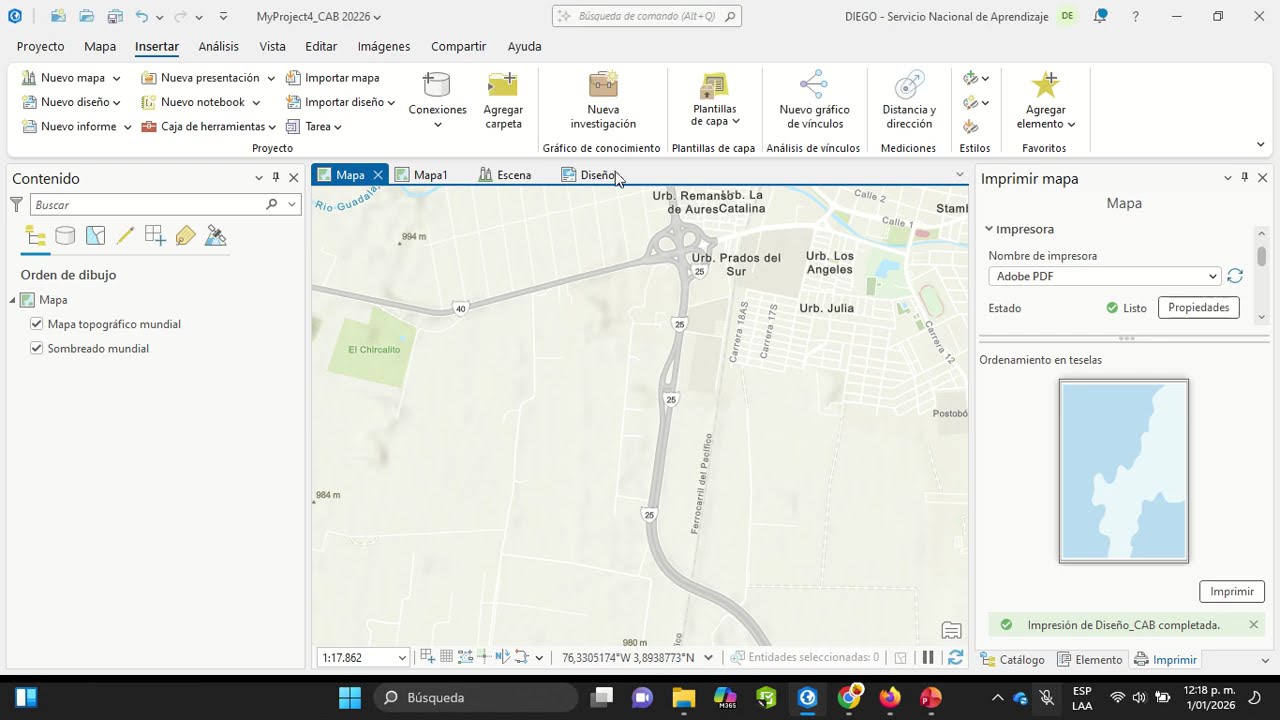The height and width of the screenshot is (720, 1280).
Task: Open coordinate display format dropdown
Action: [x=708, y=657]
